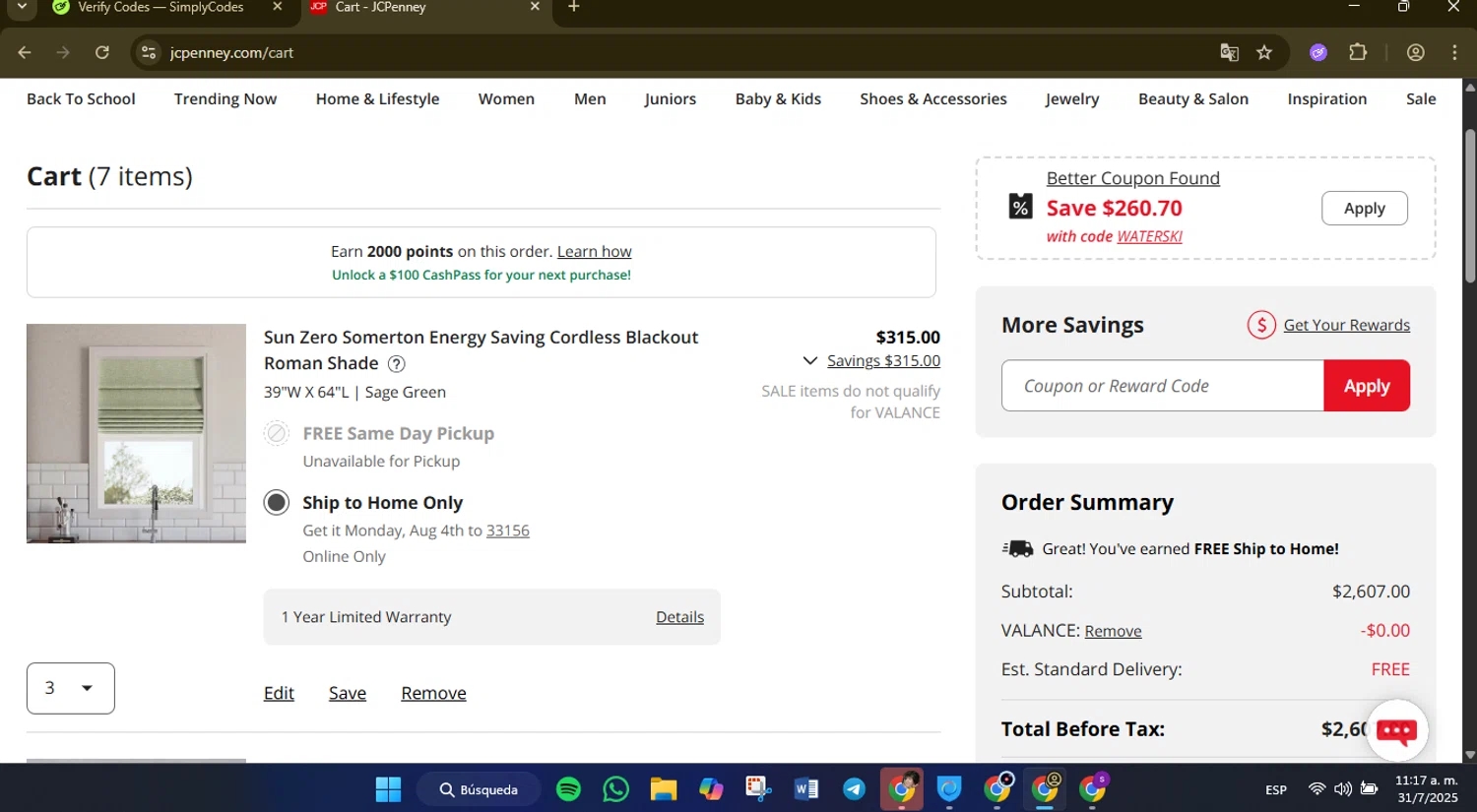Expand the Savings $315.00 chevron

pos(809,361)
